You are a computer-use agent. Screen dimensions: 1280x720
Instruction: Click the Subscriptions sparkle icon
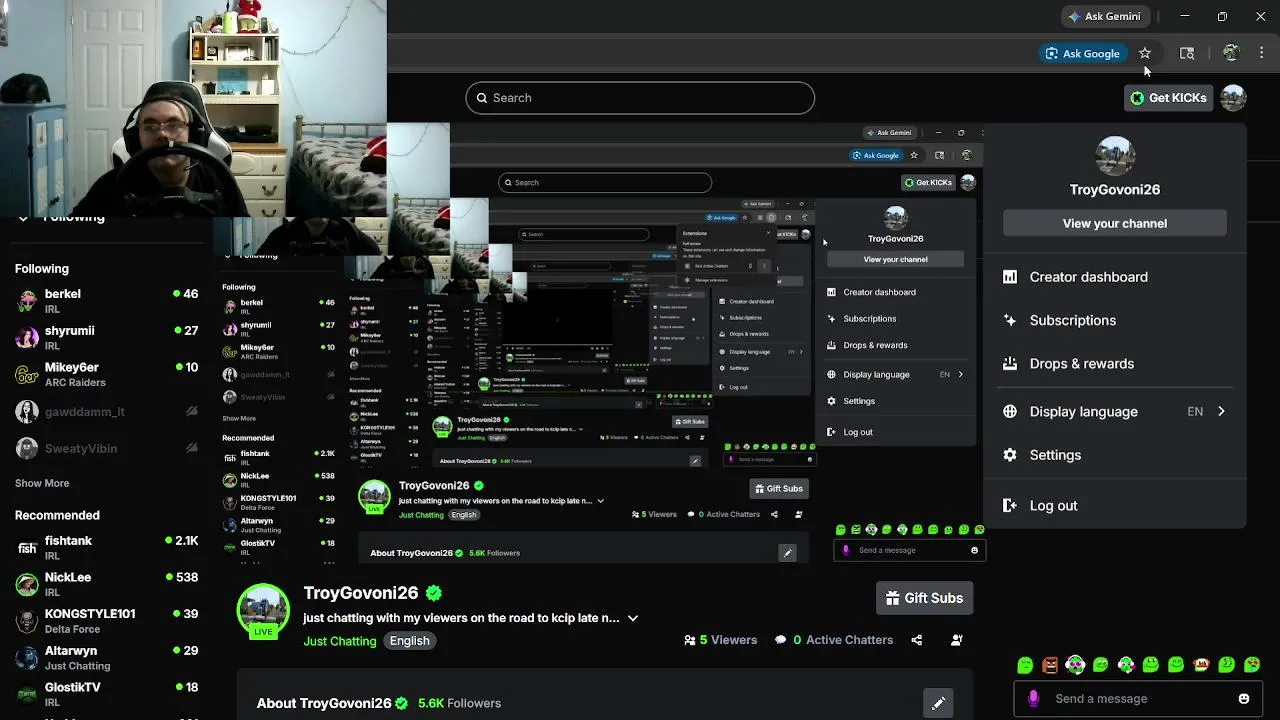(x=1010, y=320)
